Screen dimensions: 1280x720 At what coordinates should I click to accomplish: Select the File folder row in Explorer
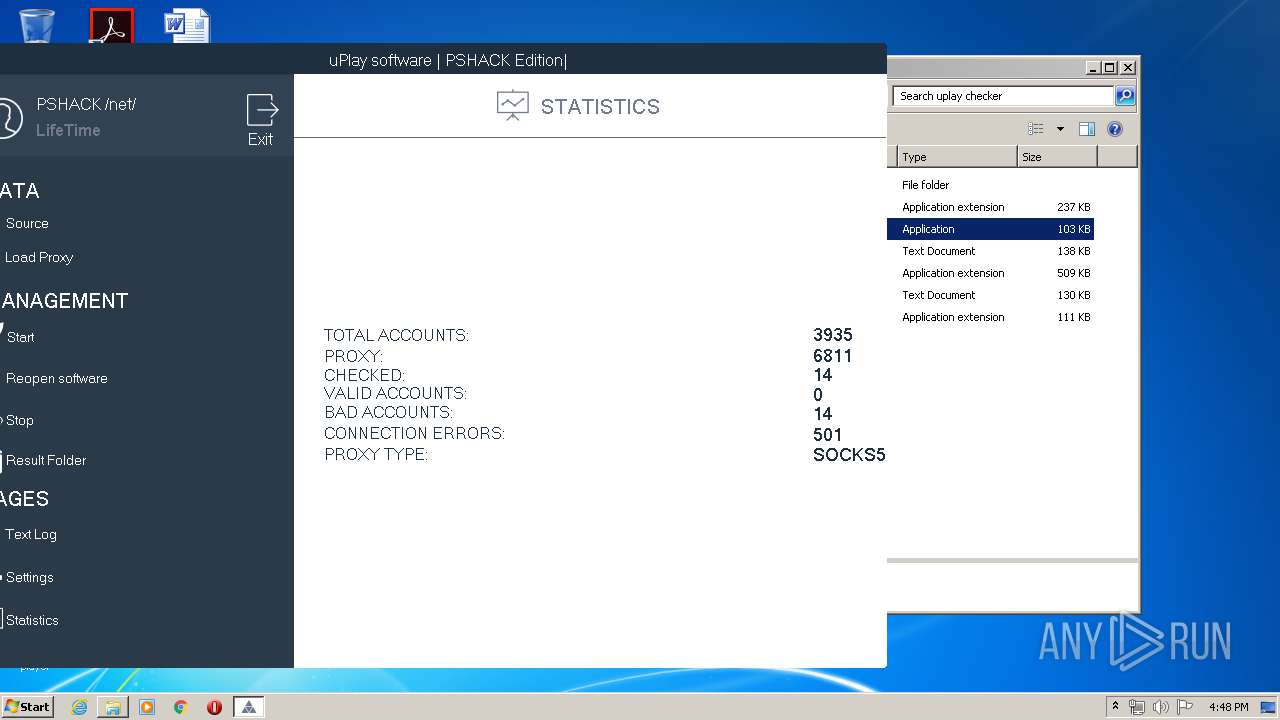(990, 185)
